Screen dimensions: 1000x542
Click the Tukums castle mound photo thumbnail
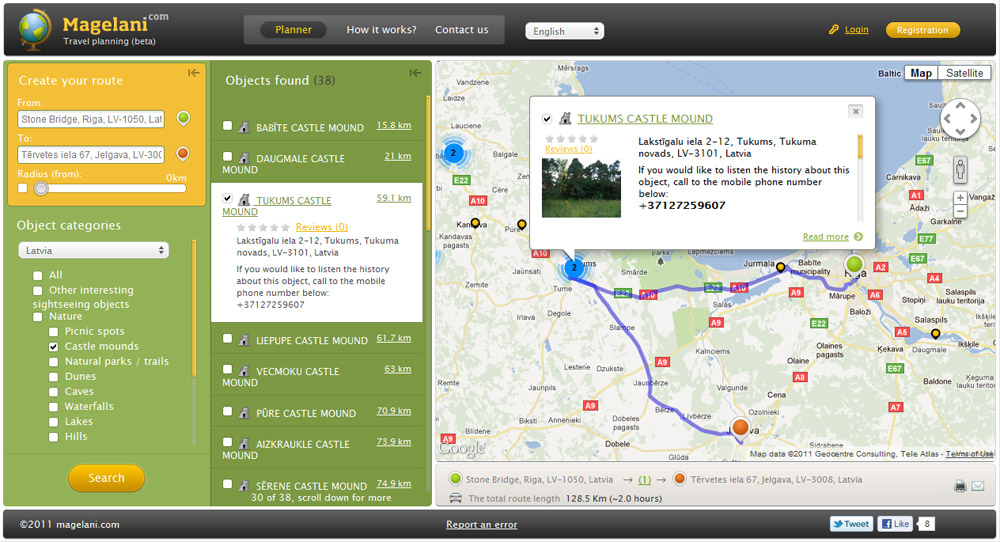581,188
